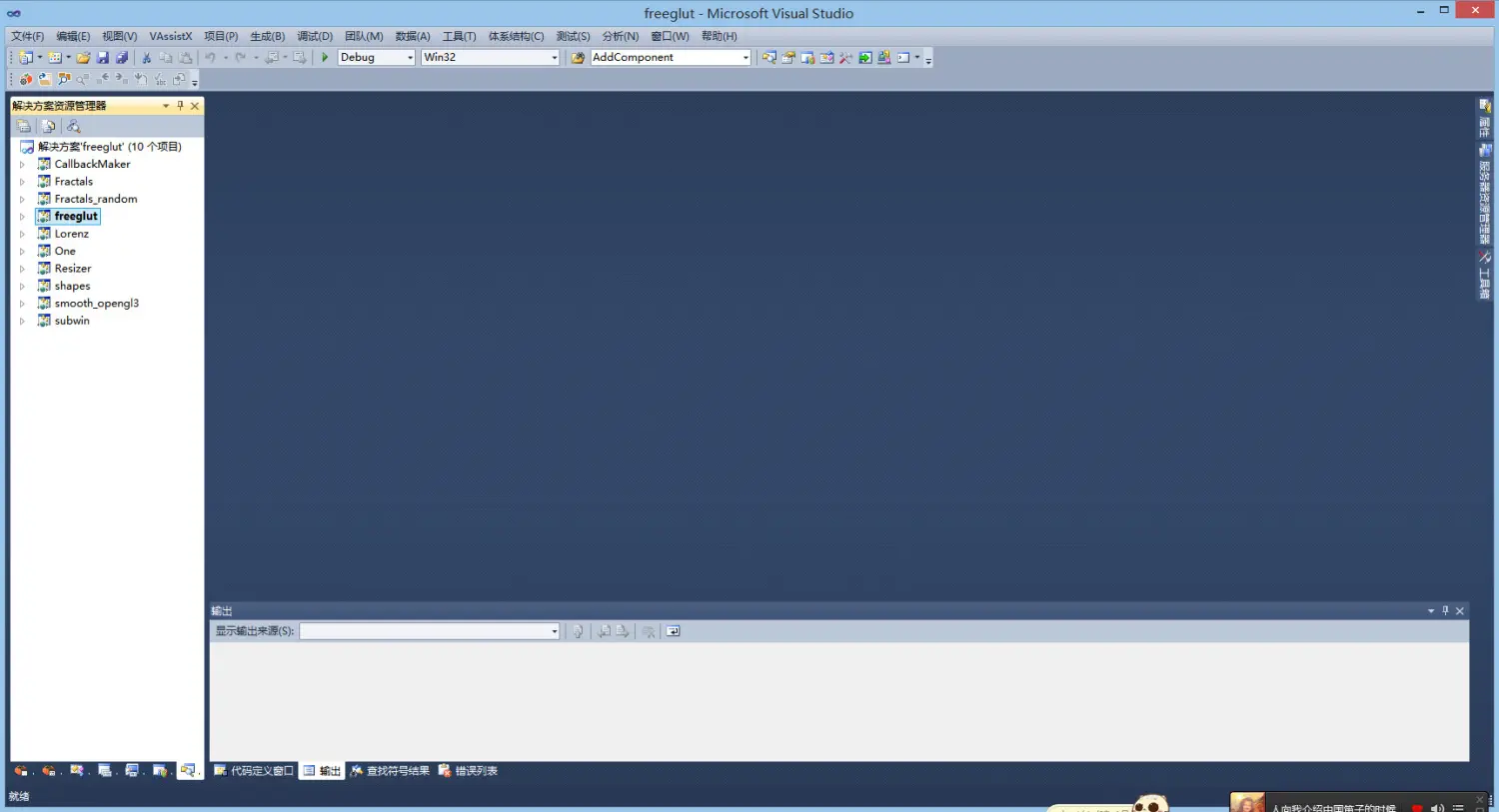Viewport: 1499px width, 812px height.
Task: Expand the Fractals project node
Action: [22, 182]
